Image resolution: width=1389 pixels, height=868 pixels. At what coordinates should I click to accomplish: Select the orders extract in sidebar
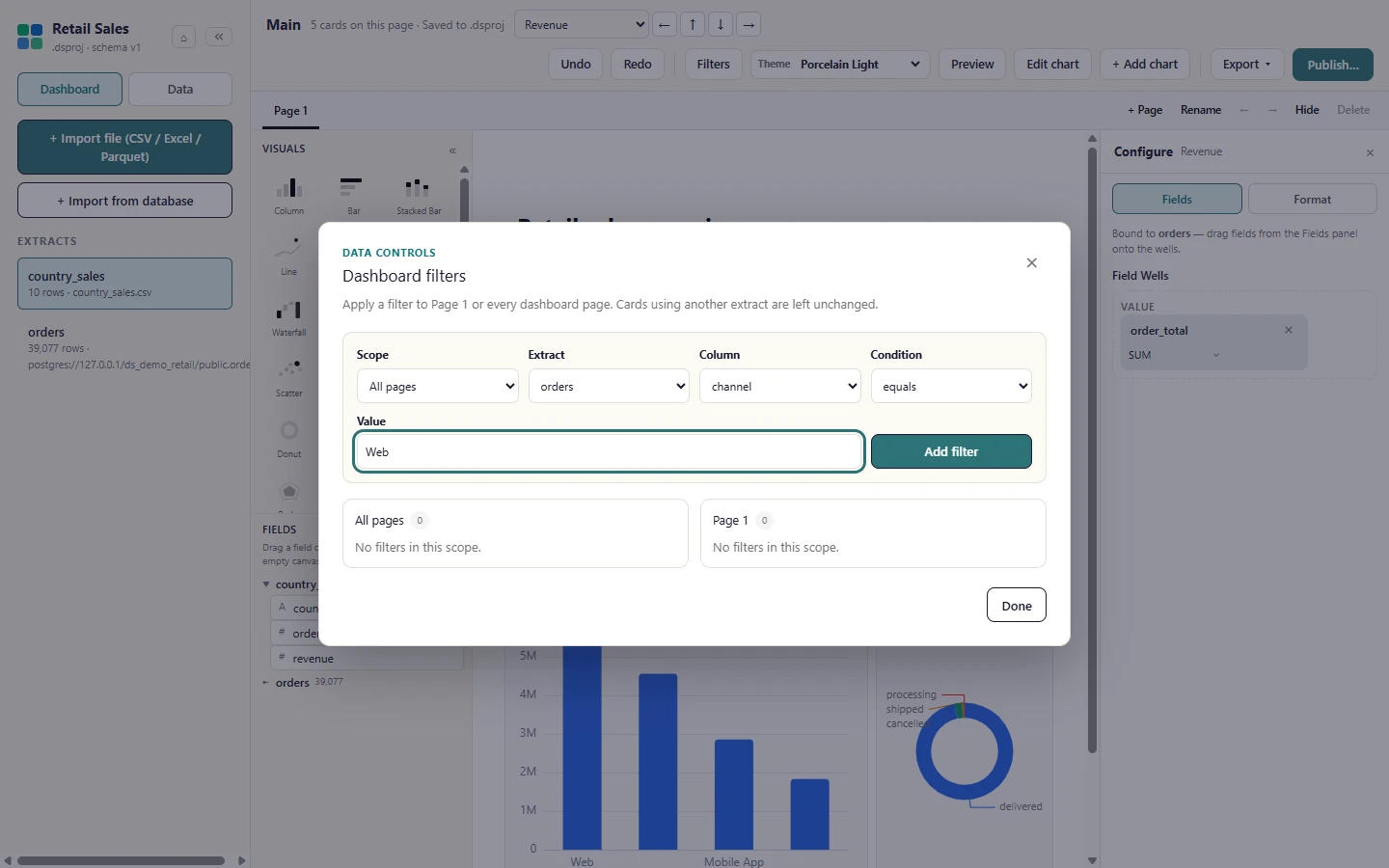(124, 348)
